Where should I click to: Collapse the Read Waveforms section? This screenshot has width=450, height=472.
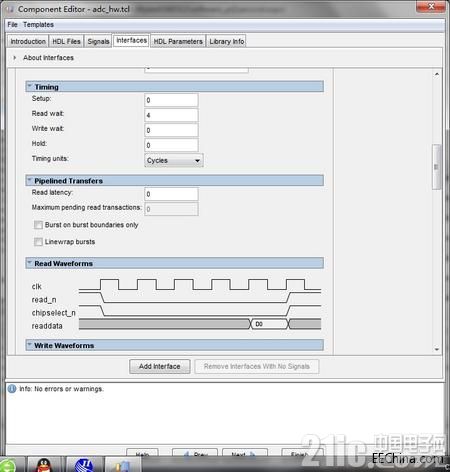[x=30, y=263]
